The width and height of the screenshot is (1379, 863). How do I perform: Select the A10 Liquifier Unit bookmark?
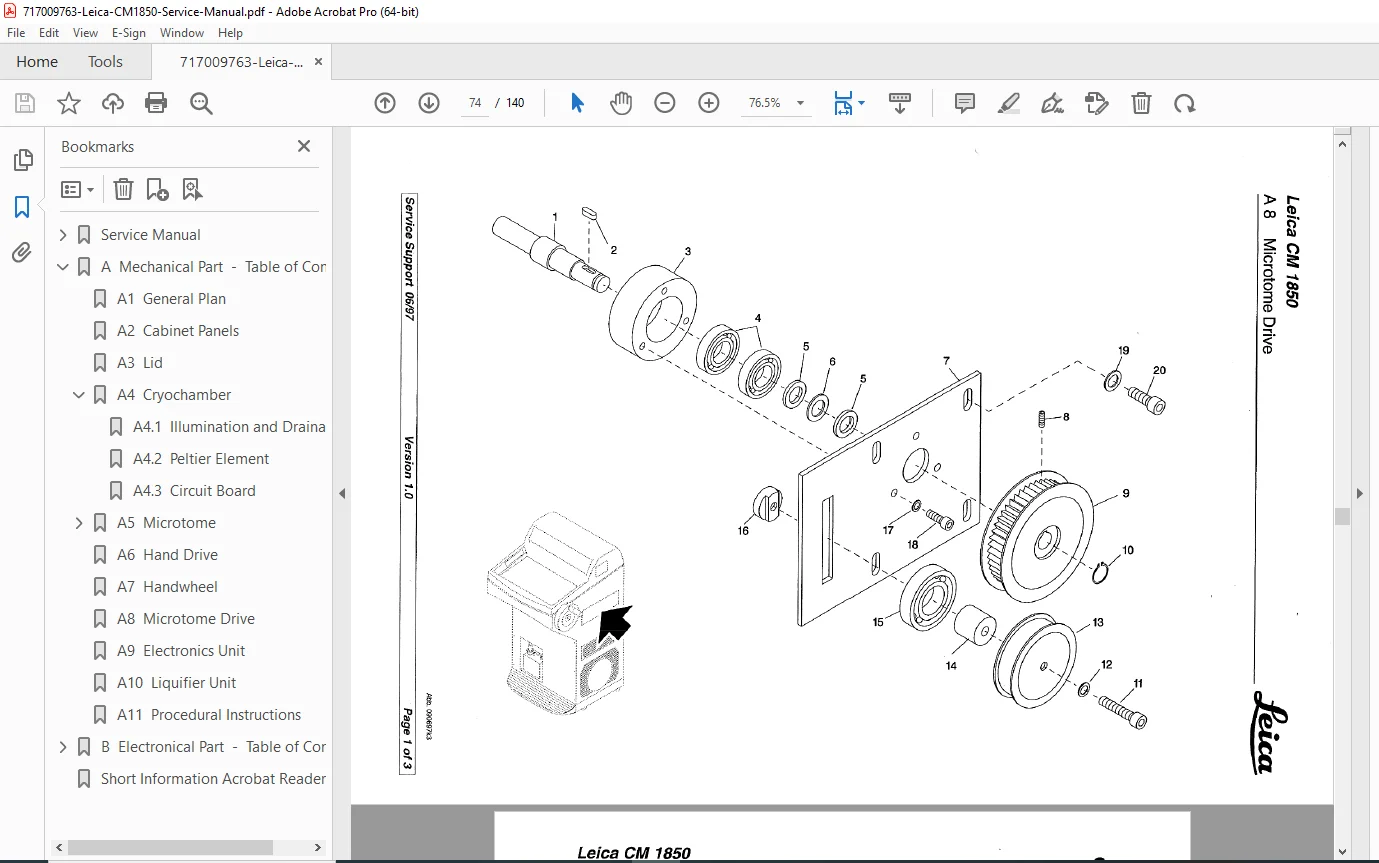tap(176, 683)
